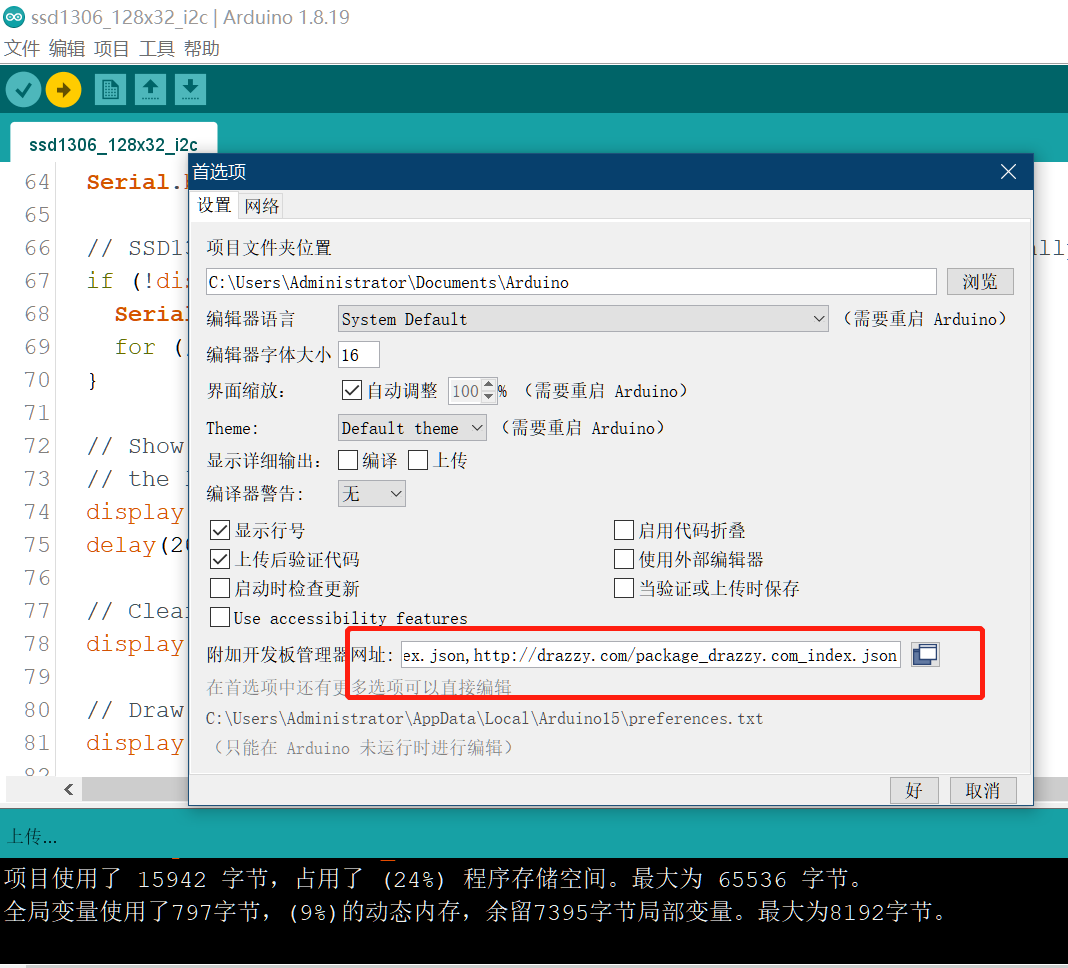Enable 启动时检查更新 checkbox
The height and width of the screenshot is (968, 1068).
point(220,588)
